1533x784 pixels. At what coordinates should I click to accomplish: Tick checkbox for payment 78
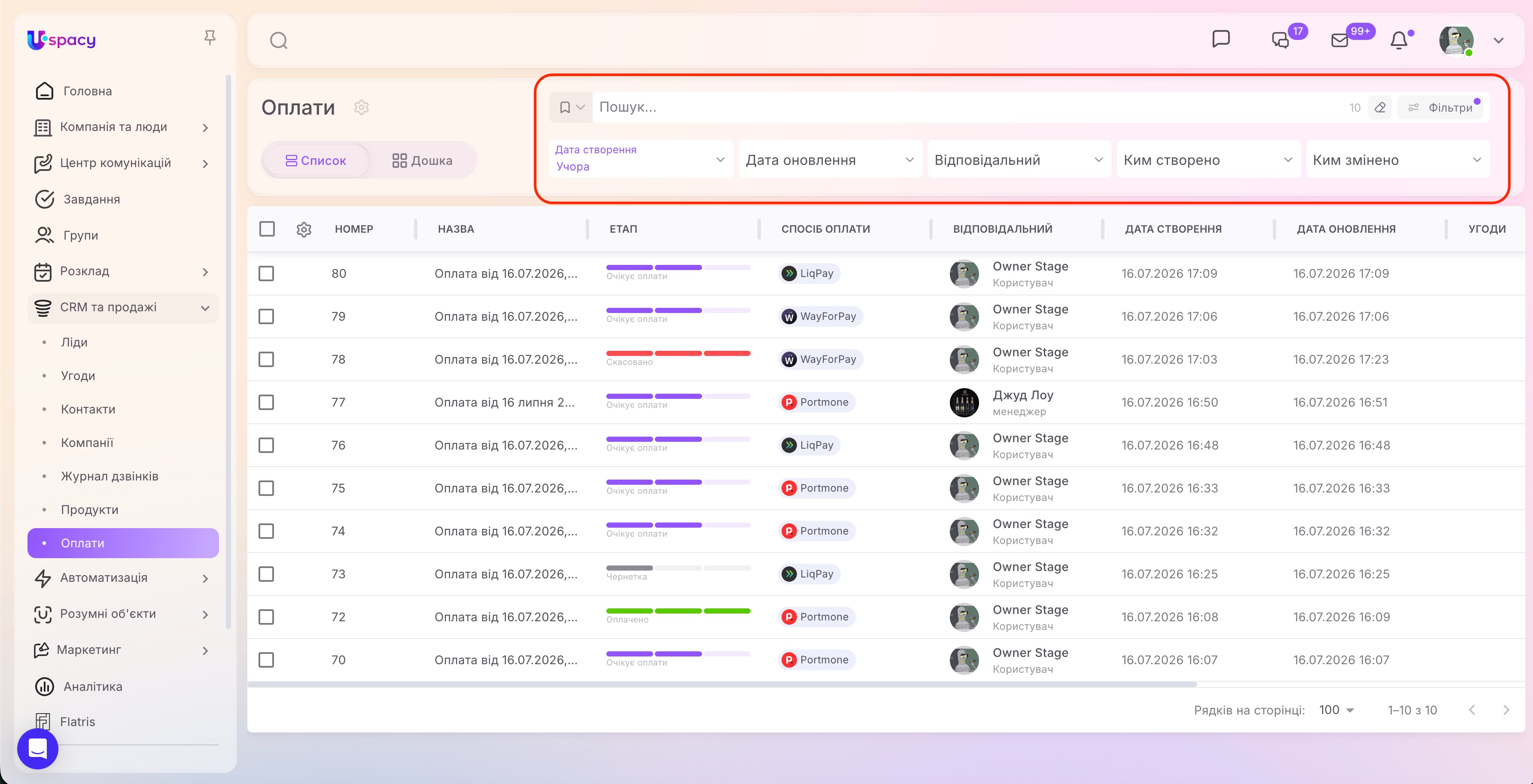(266, 359)
